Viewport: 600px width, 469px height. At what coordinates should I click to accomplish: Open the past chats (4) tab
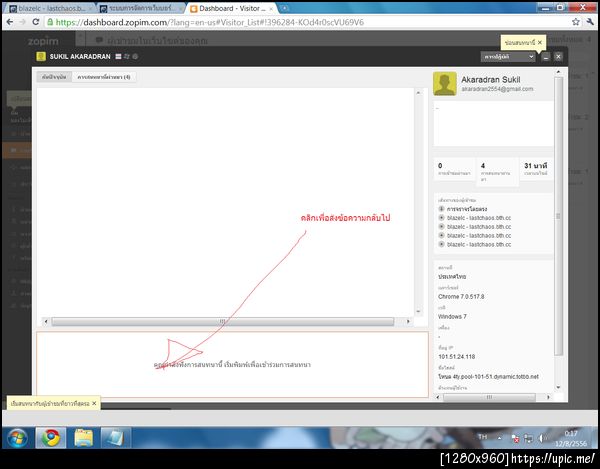104,77
